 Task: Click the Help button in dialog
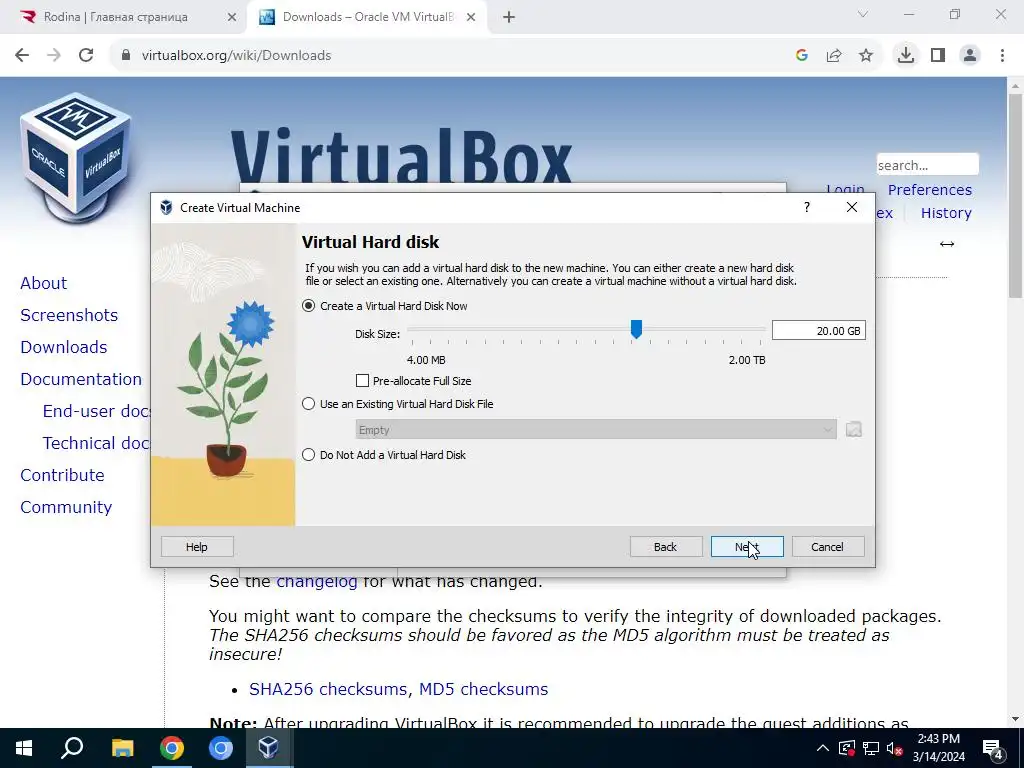coord(197,547)
